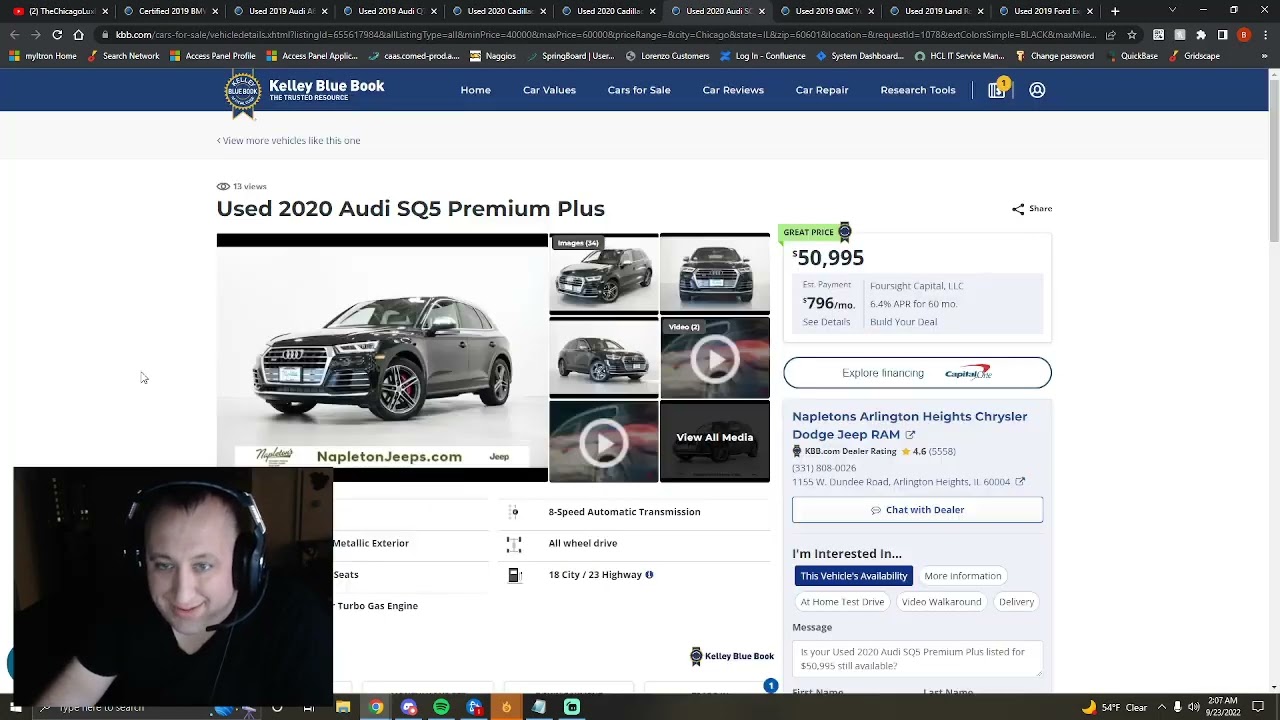Open the dealer address map link icon
The height and width of the screenshot is (720, 1280).
(1020, 482)
